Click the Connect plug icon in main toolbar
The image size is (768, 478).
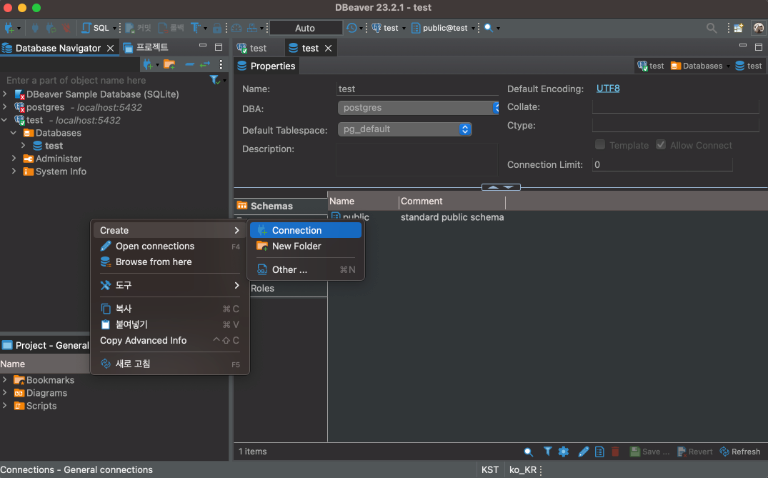(35, 28)
